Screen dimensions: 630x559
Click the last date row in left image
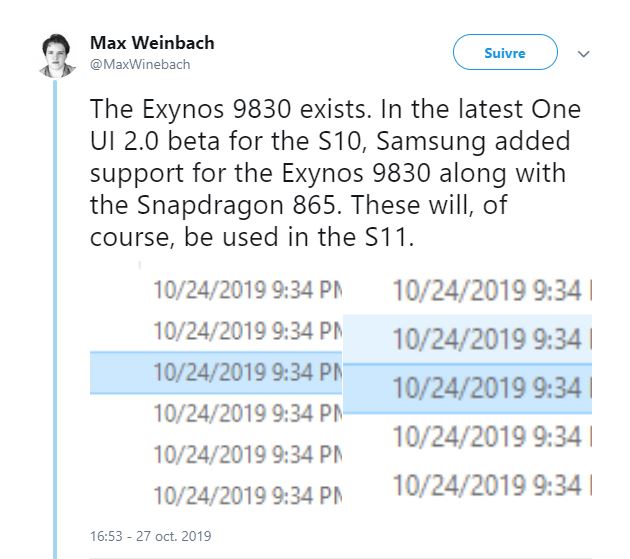tap(246, 494)
